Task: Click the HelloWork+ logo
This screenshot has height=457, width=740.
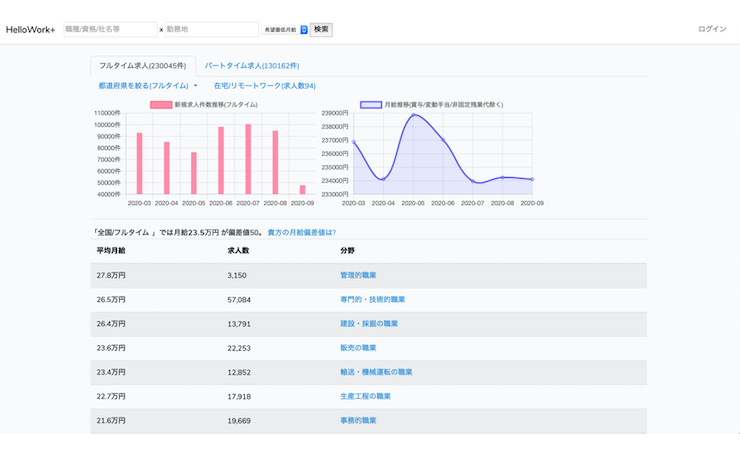Action: click(31, 30)
